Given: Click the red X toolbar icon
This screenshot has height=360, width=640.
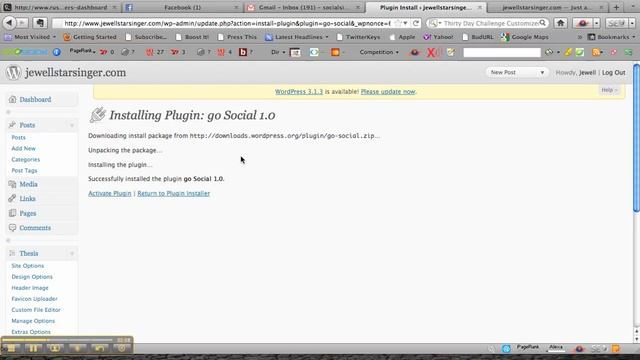Looking at the screenshot, I should 431,52.
